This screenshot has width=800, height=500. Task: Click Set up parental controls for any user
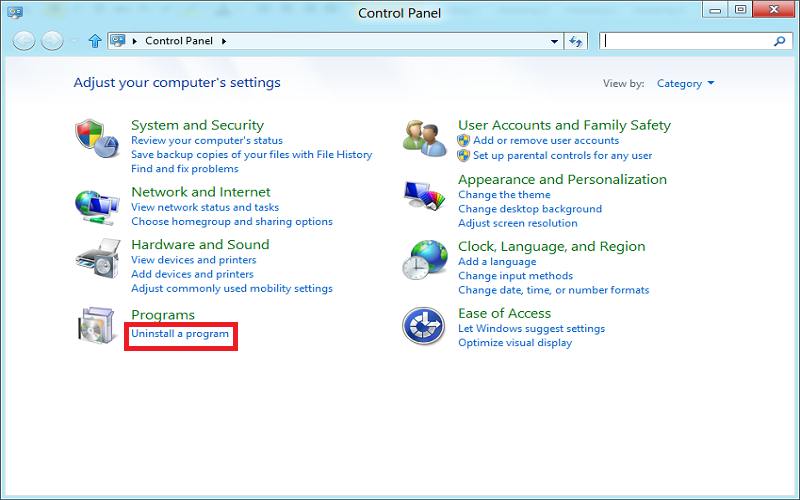point(562,155)
